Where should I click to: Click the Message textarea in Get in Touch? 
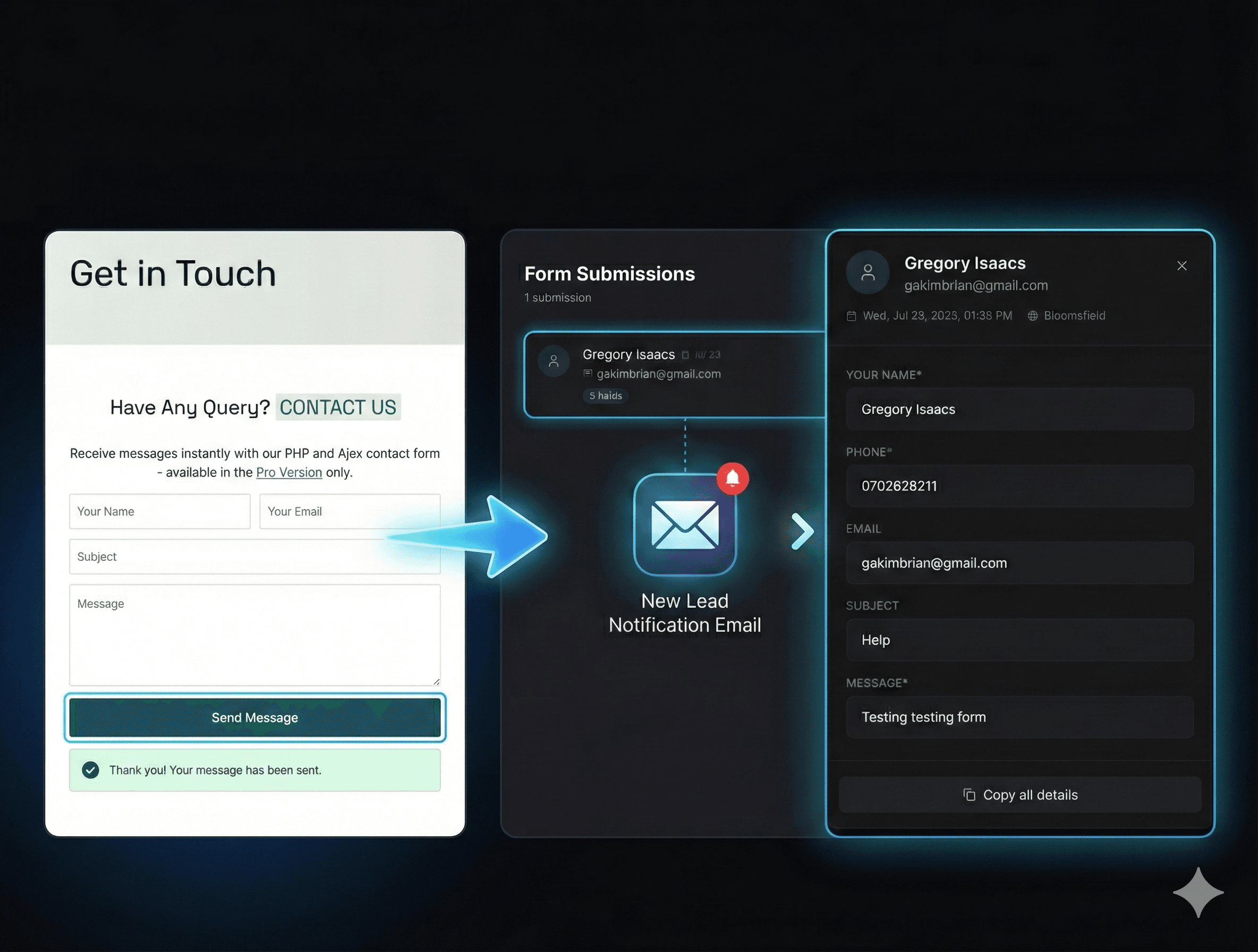[254, 634]
